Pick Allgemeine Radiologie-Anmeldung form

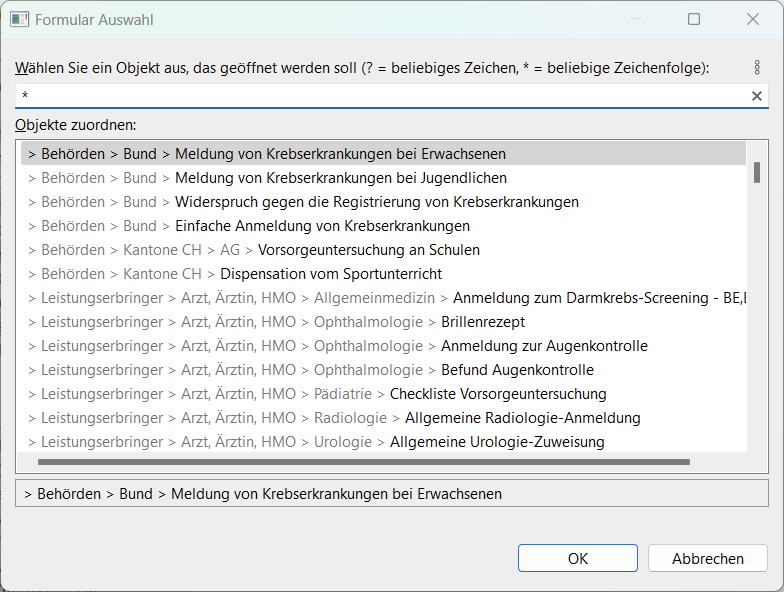[522, 418]
